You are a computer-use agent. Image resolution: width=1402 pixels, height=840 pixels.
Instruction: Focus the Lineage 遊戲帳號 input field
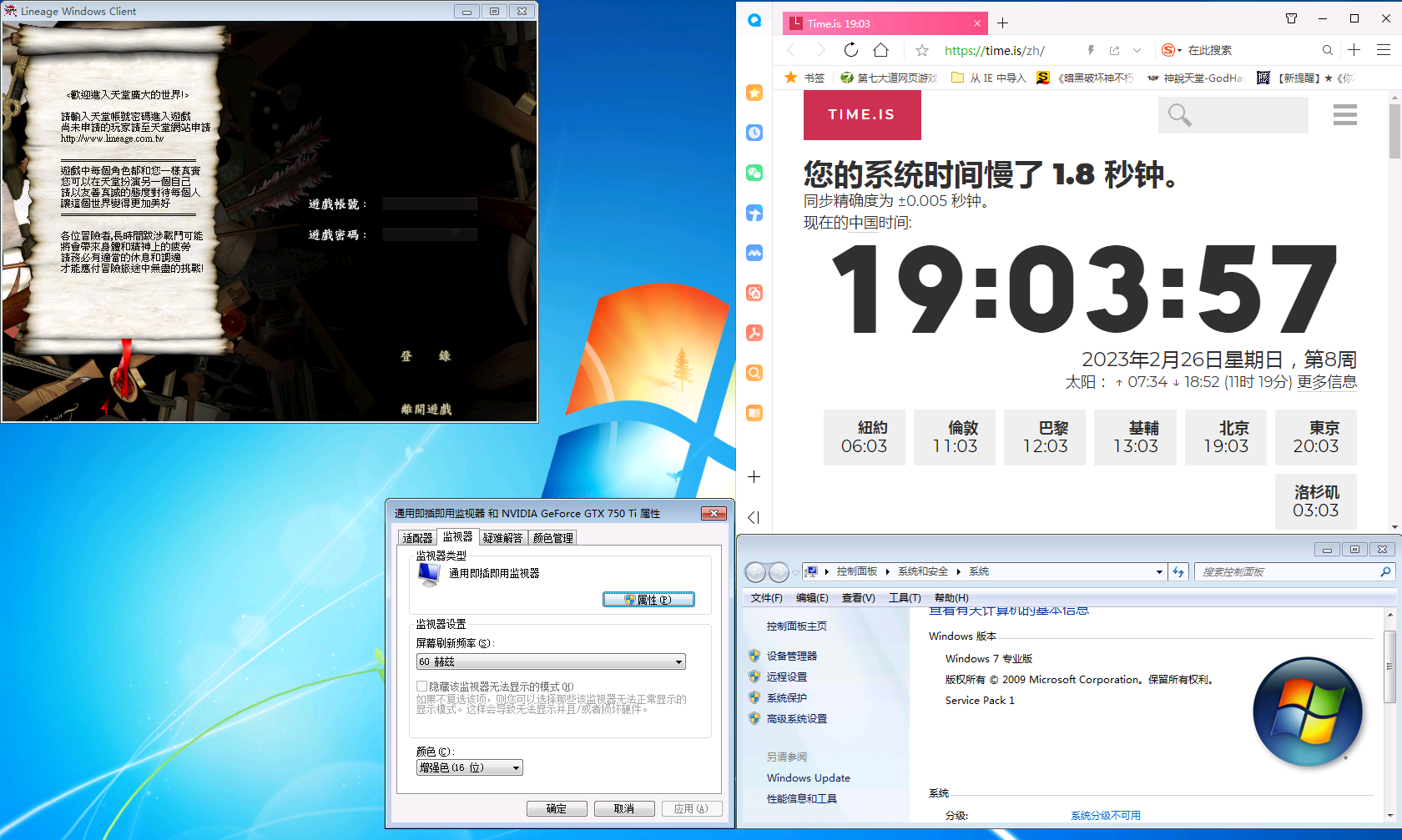point(429,204)
